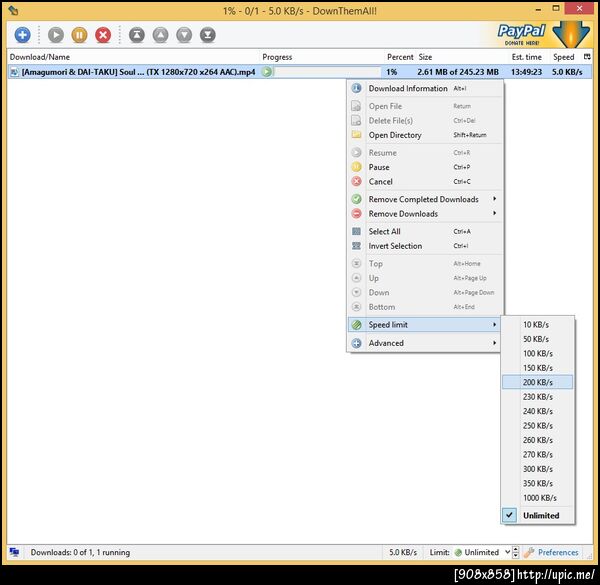Image resolution: width=600 pixels, height=585 pixels.
Task: Select Cancel in the context menu
Action: [x=425, y=182]
